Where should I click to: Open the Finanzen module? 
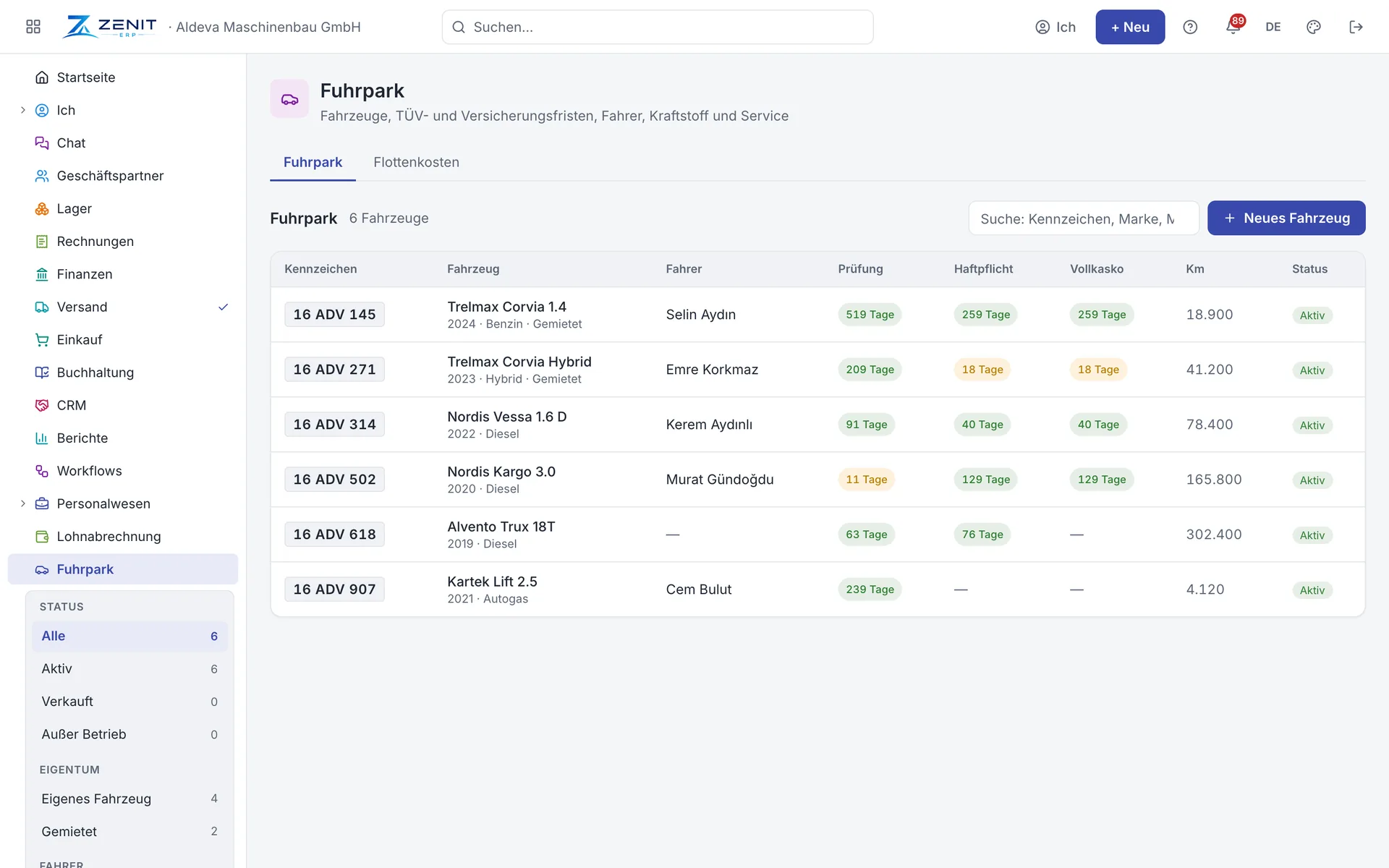(x=123, y=274)
